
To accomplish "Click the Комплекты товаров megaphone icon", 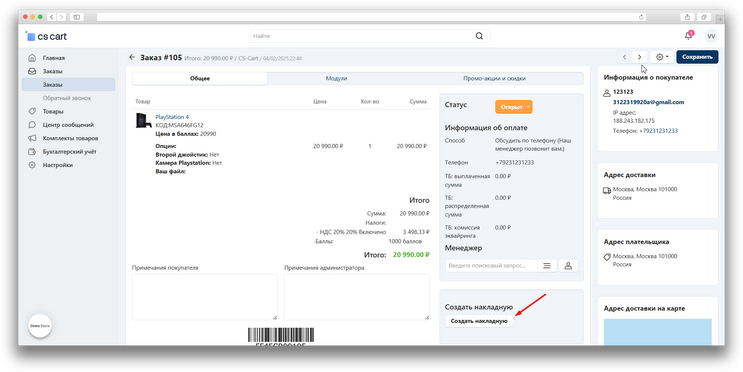I will coord(32,138).
